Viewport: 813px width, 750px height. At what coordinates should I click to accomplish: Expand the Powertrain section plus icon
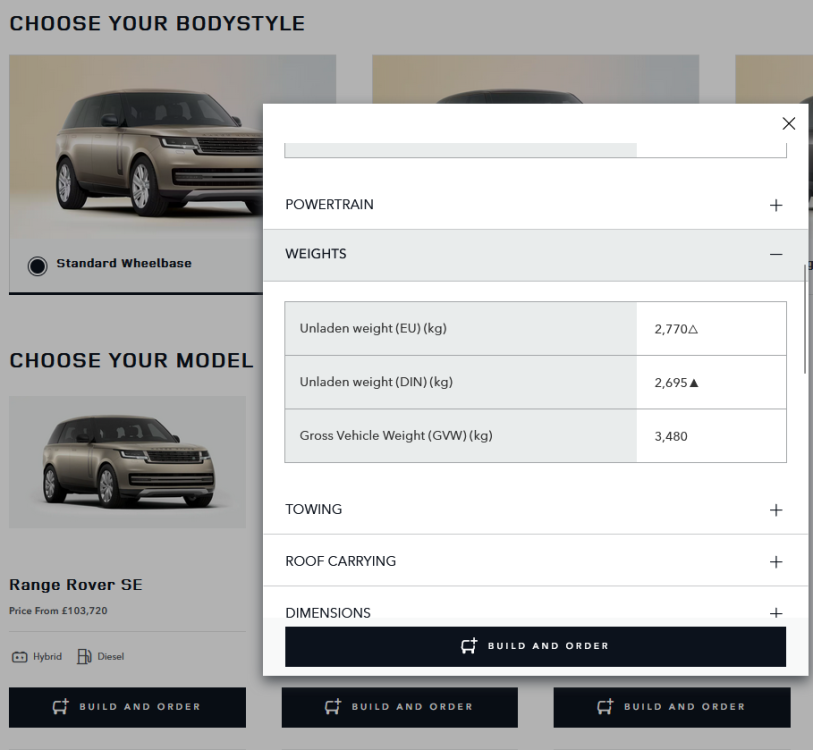(x=776, y=205)
